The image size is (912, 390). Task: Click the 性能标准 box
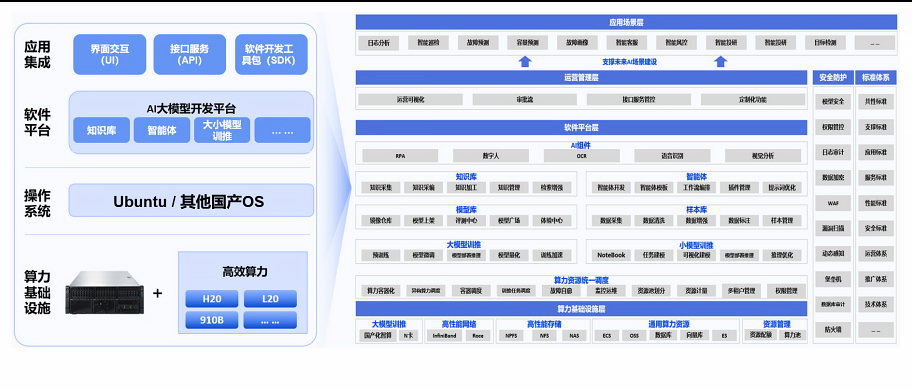click(876, 203)
